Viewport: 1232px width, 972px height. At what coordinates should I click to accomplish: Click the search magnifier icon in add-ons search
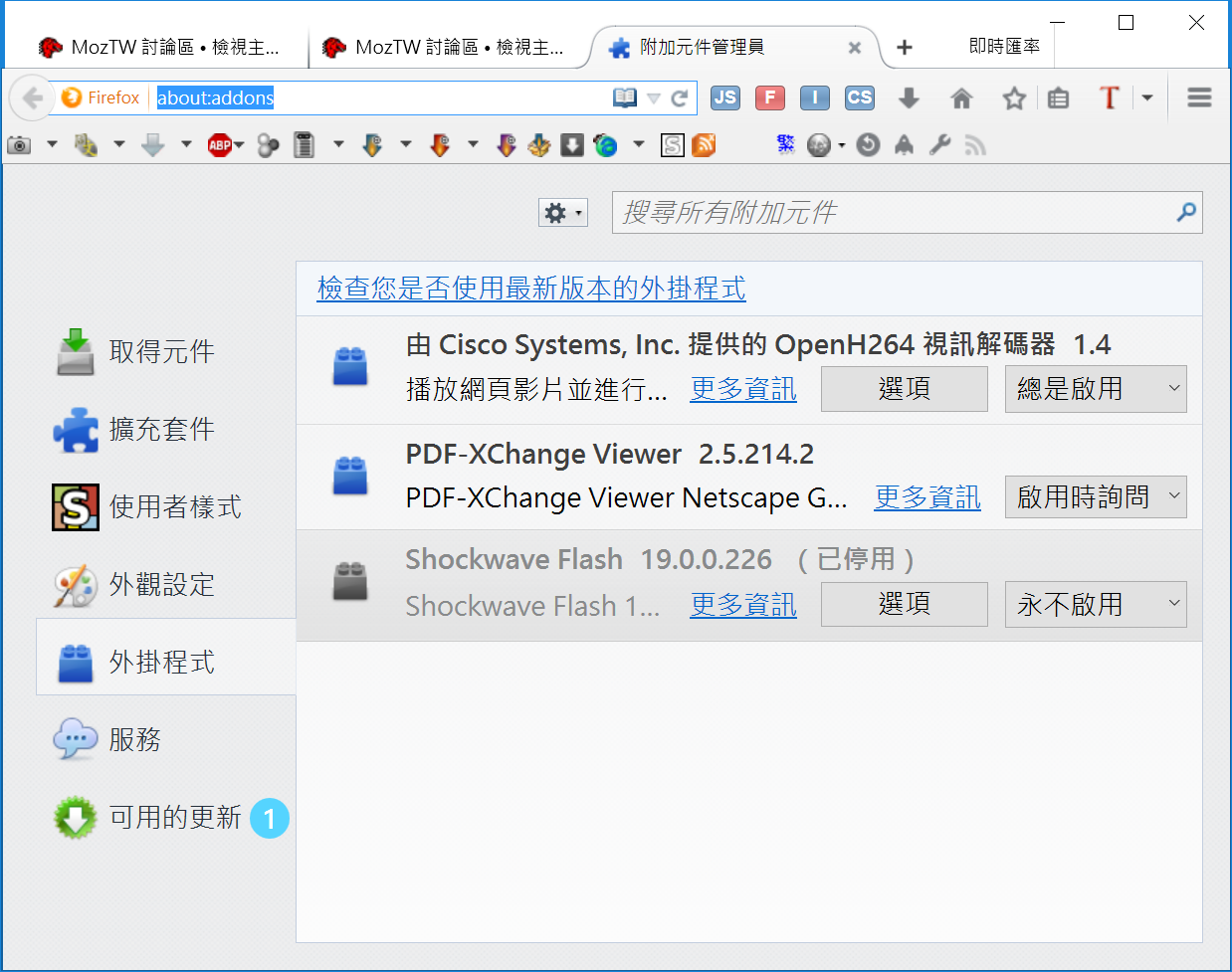pos(1186,212)
